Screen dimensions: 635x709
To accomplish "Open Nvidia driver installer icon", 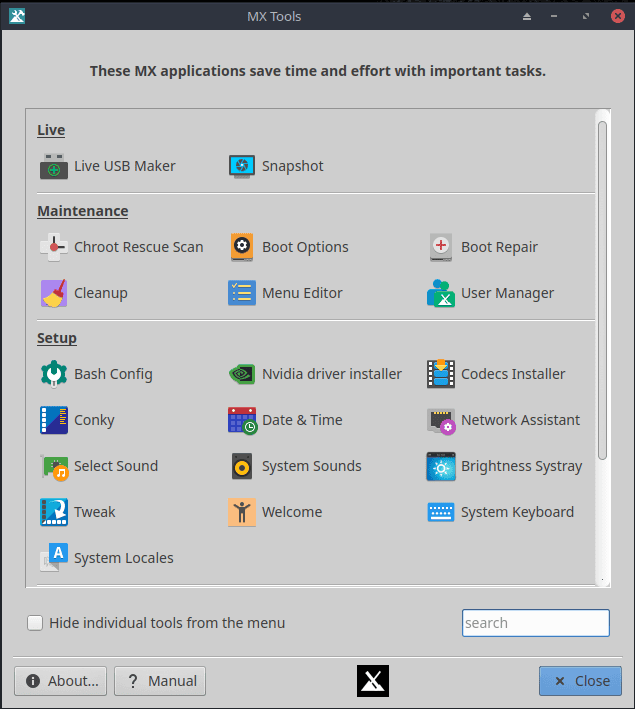I will click(242, 374).
